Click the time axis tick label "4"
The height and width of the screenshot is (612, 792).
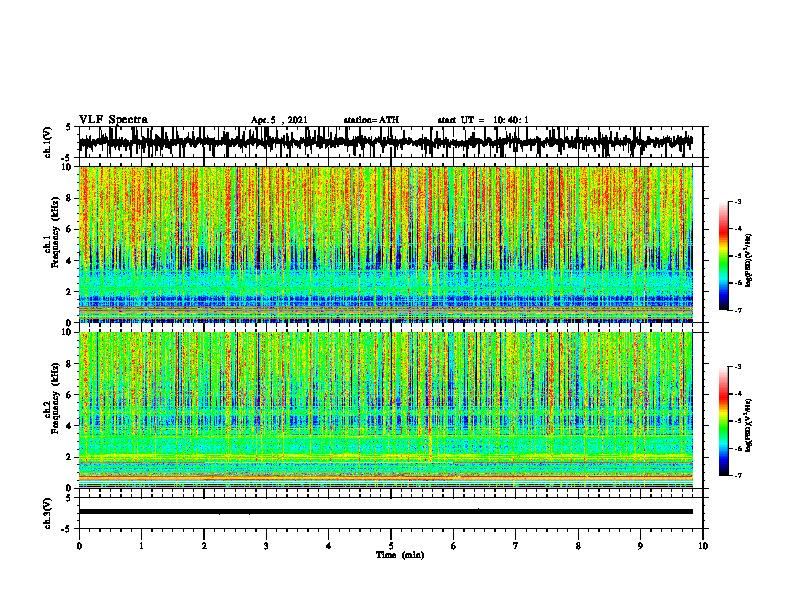coord(329,546)
